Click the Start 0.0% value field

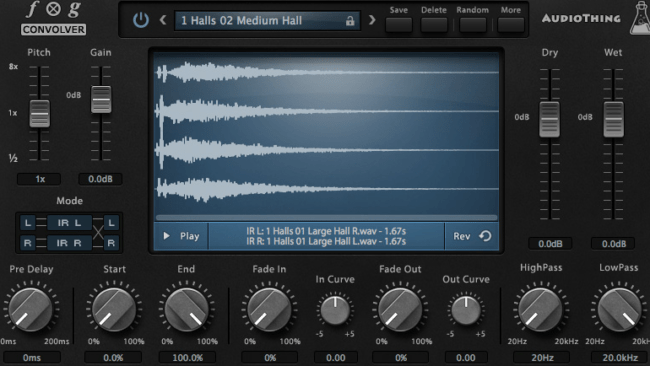pyautogui.click(x=113, y=357)
